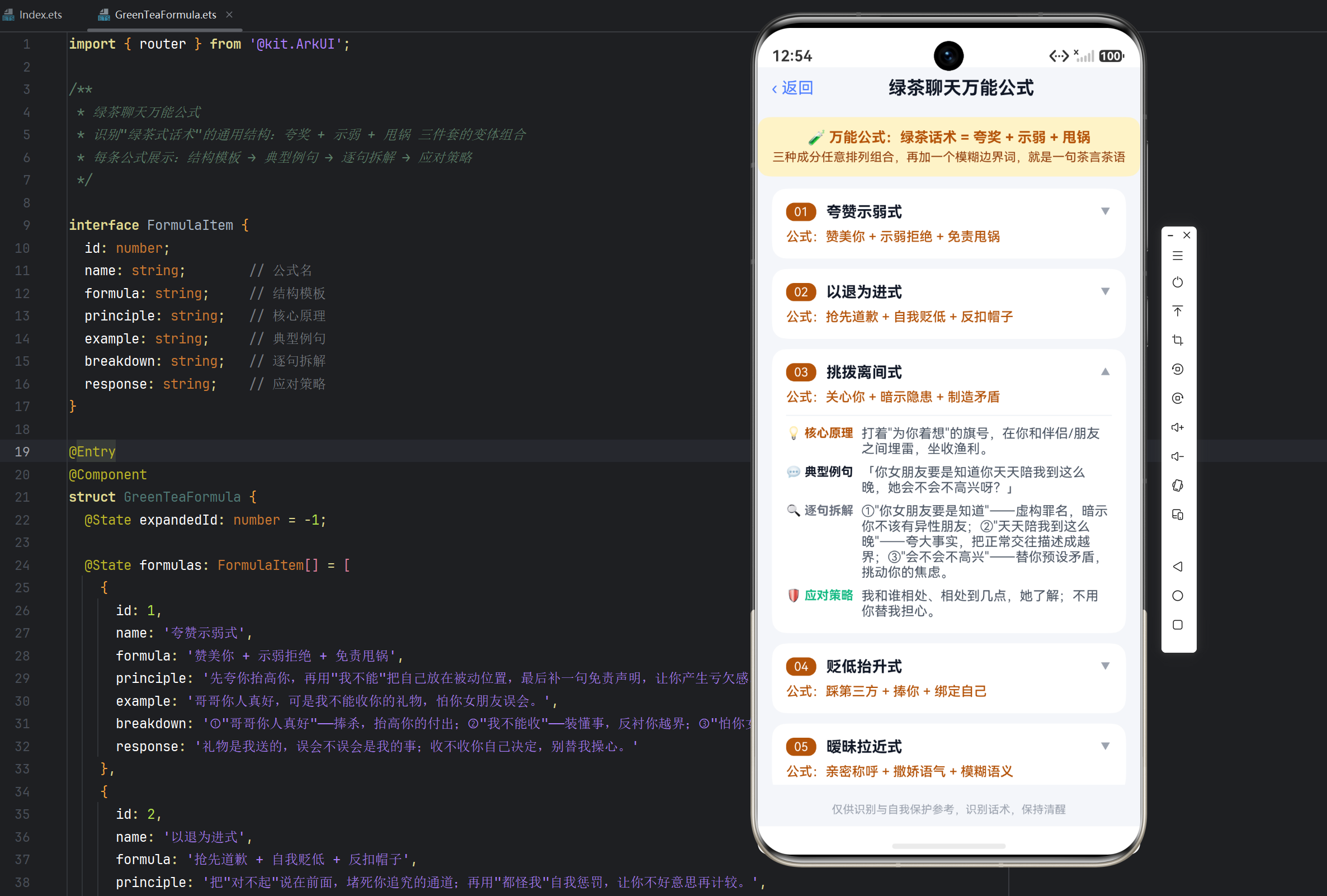Rotate the emulator screen counterclockwise

(x=1177, y=370)
